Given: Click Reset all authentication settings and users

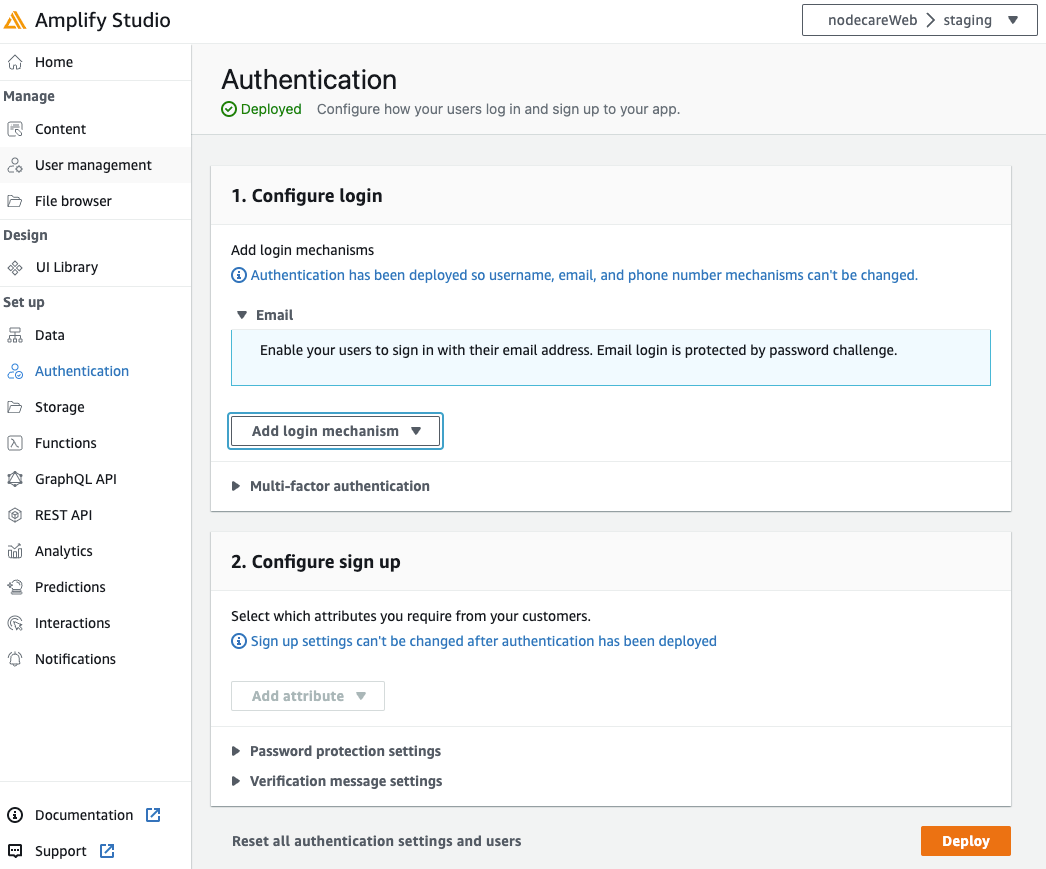Looking at the screenshot, I should [376, 840].
